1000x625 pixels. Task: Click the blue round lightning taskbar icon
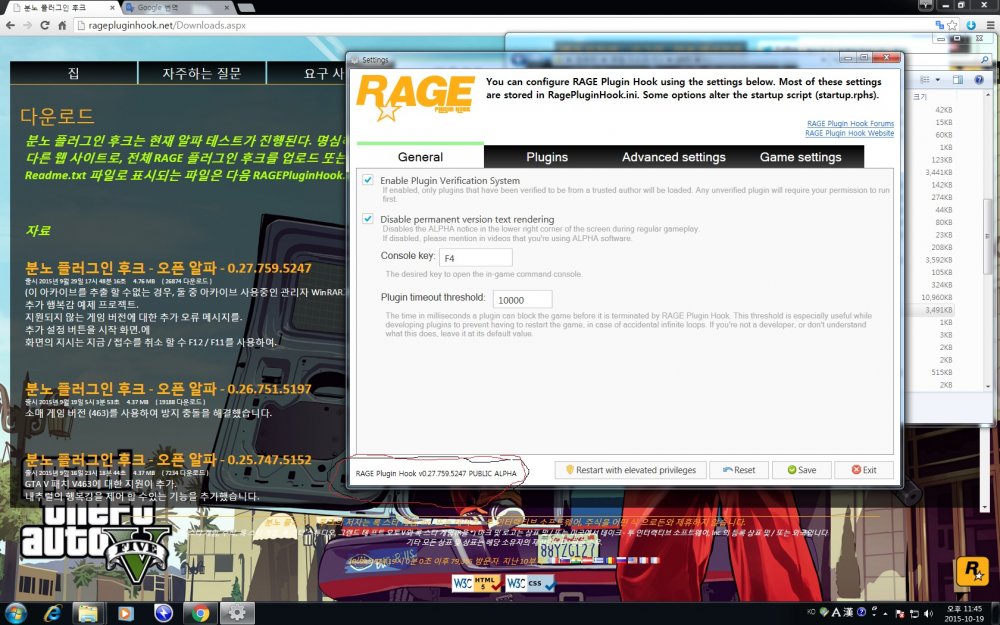[x=163, y=613]
